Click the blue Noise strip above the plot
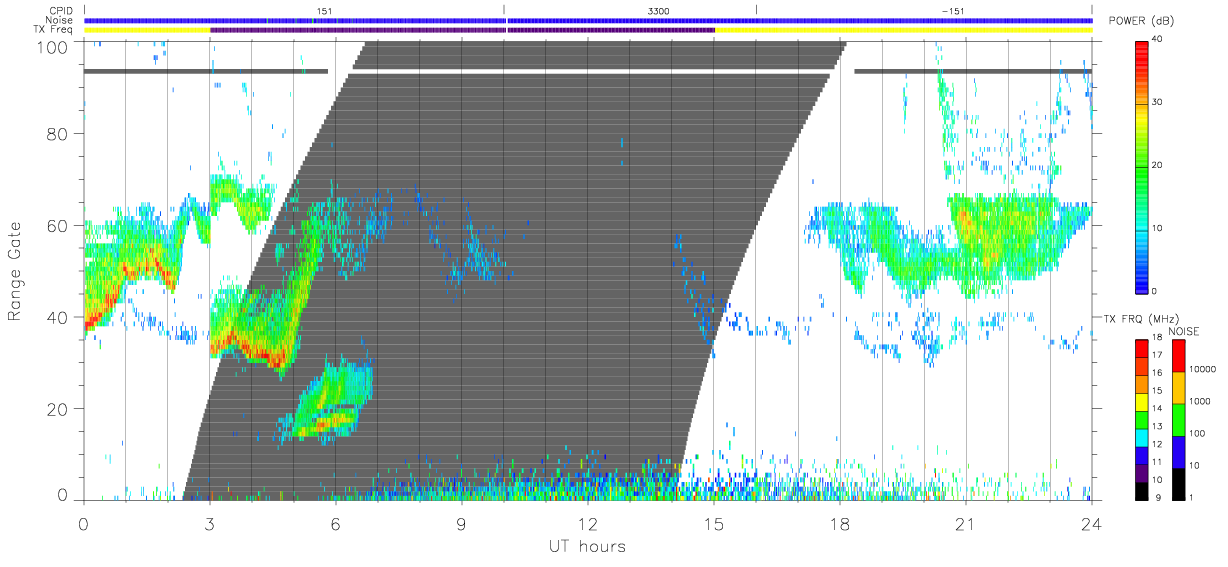Image resolution: width=1228 pixels, height=567 pixels. point(588,20)
